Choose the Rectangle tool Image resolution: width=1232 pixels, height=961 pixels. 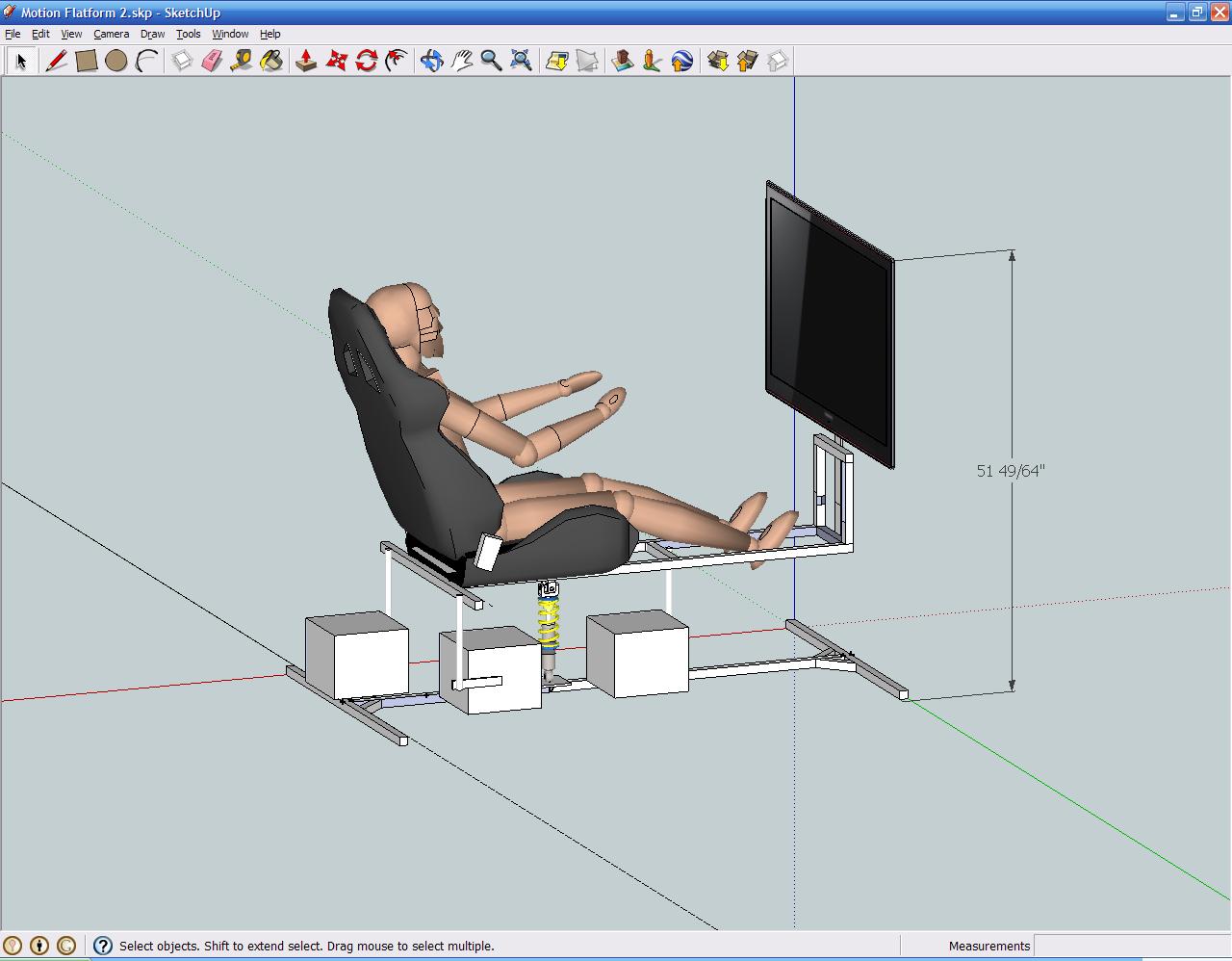coord(87,61)
